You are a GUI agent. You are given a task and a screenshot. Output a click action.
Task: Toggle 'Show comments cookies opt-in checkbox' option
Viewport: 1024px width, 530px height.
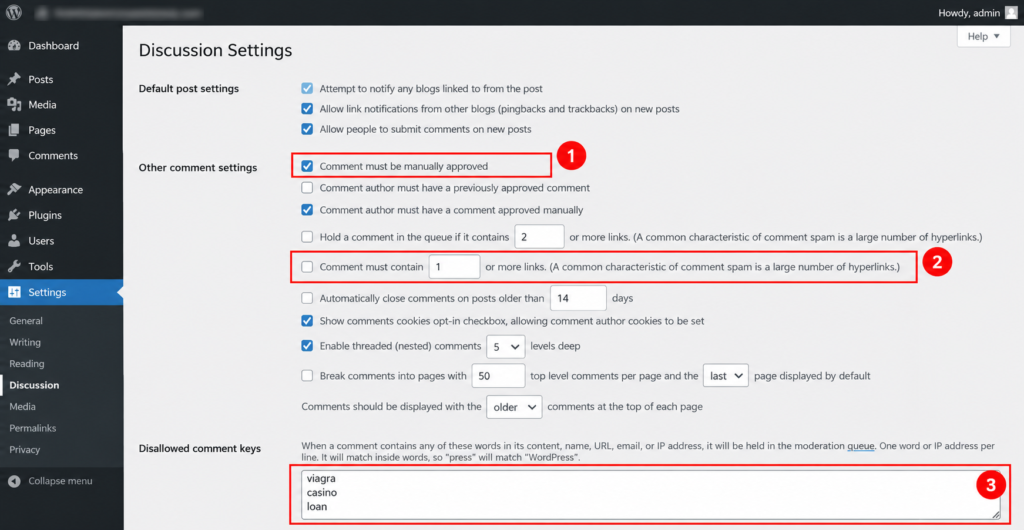(x=307, y=321)
